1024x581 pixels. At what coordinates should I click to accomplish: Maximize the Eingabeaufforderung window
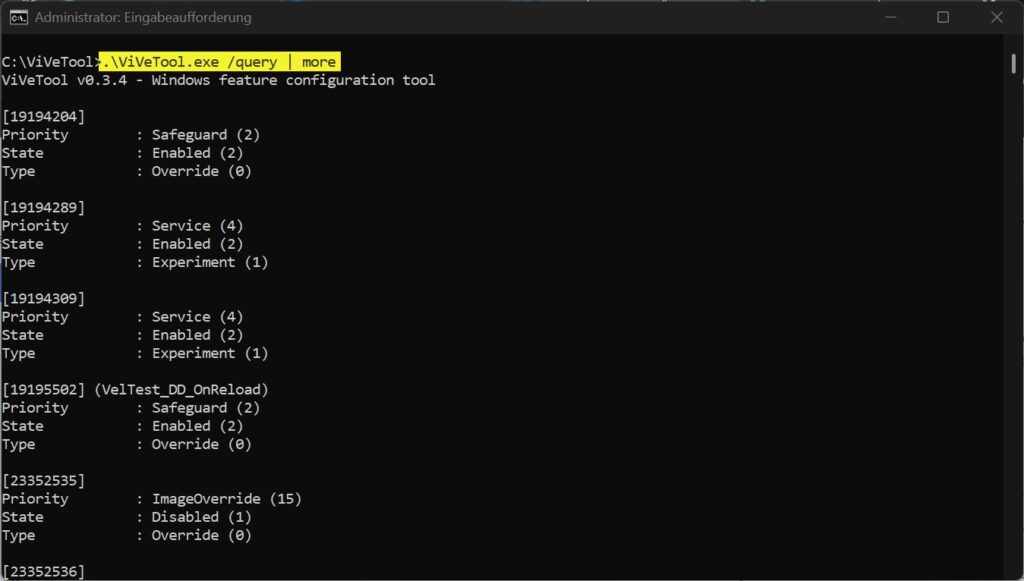[x=943, y=18]
